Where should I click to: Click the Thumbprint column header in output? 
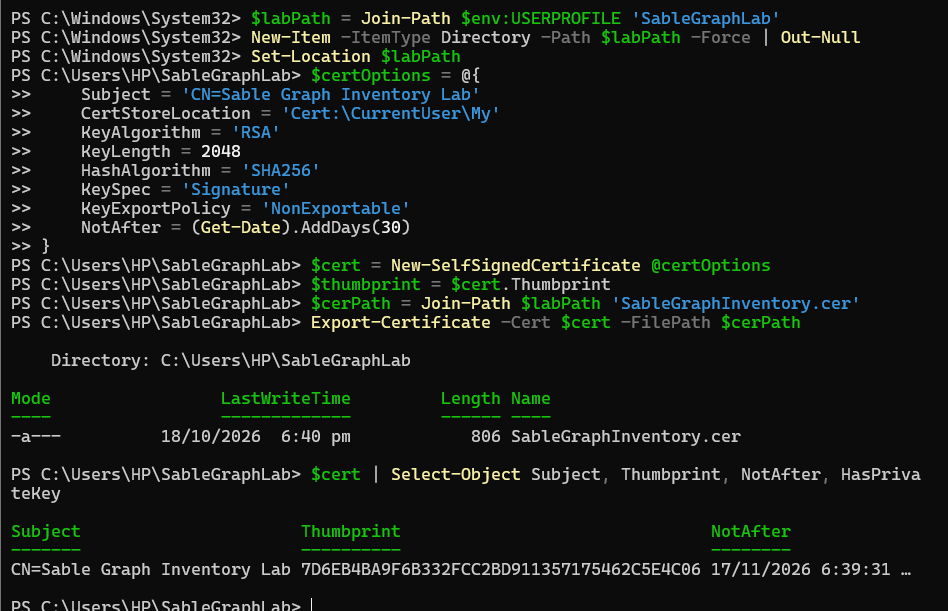click(x=351, y=531)
